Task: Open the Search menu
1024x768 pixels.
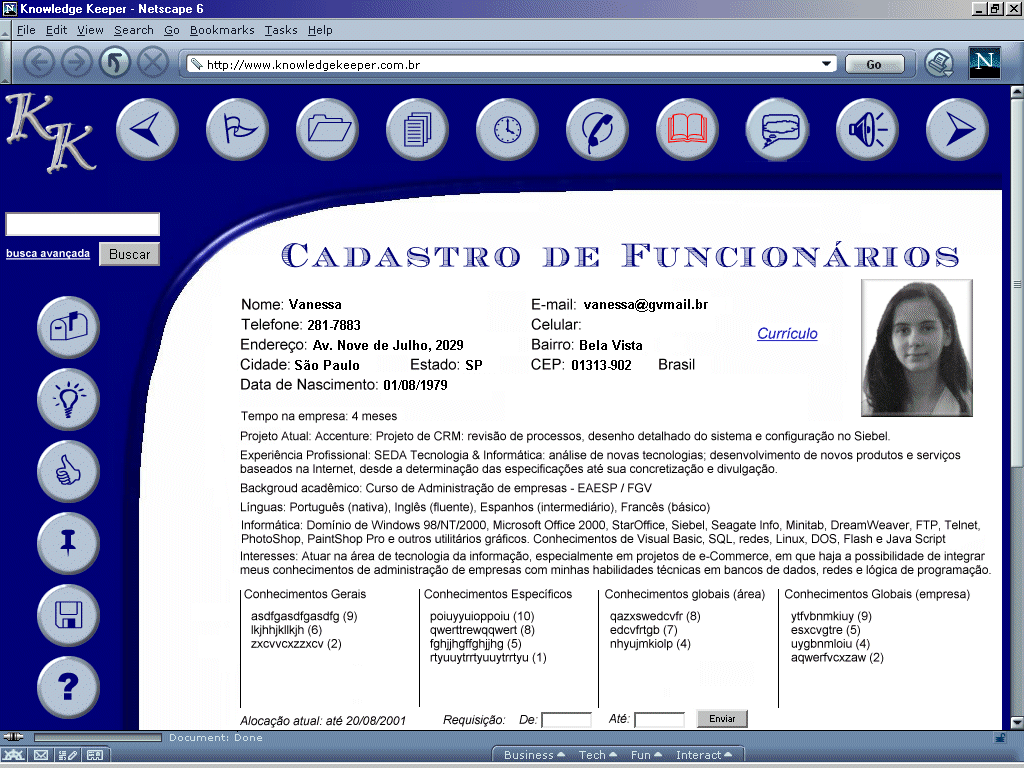Action: pyautogui.click(x=134, y=30)
